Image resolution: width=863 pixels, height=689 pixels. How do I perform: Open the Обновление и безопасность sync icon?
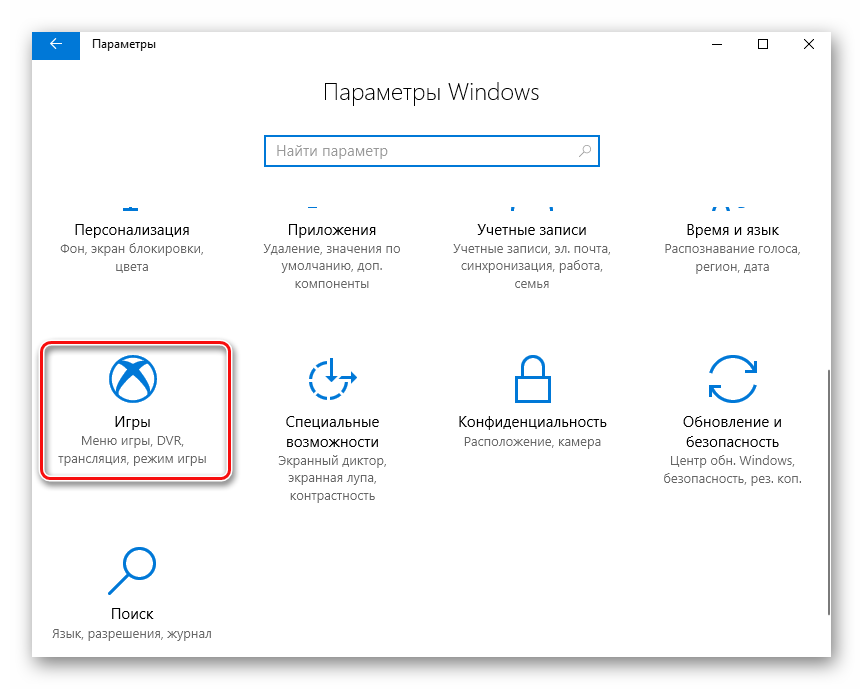(x=733, y=379)
